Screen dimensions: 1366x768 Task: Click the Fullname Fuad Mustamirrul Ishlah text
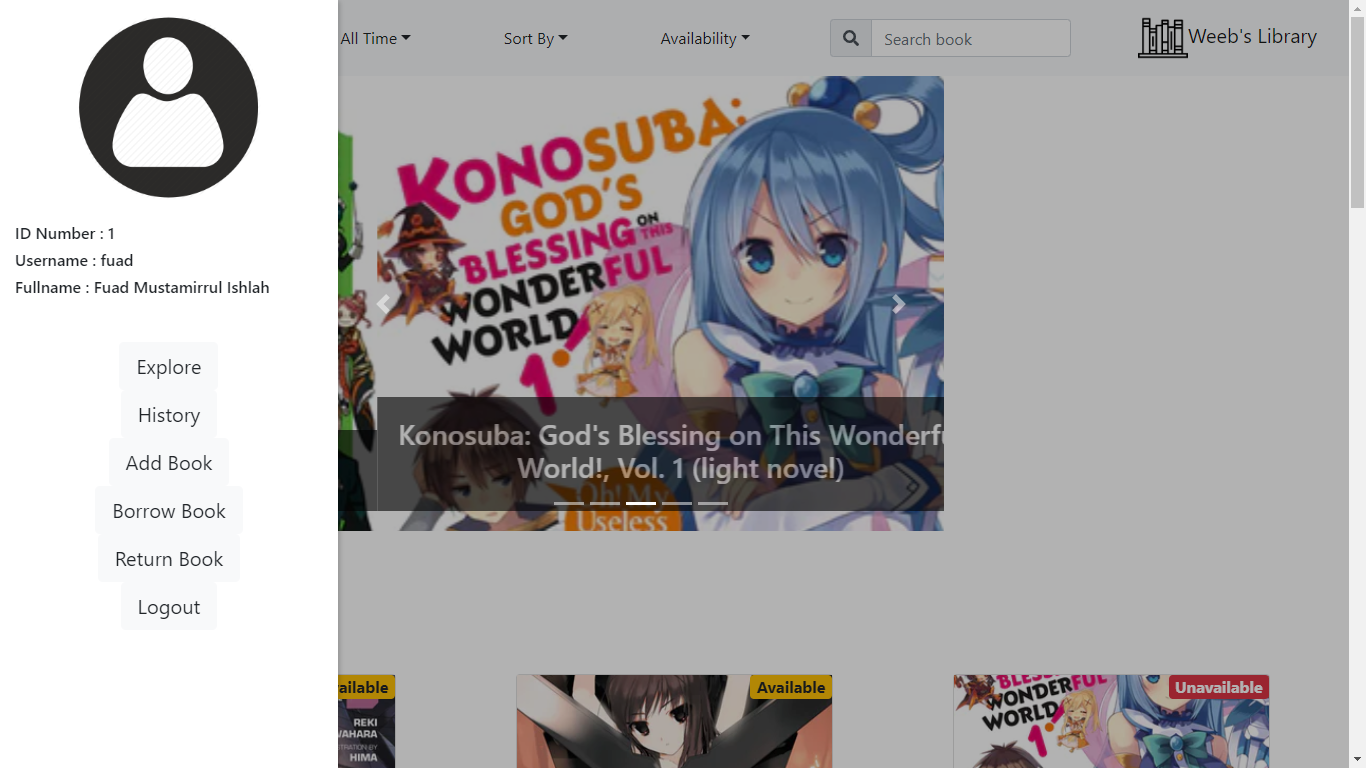[x=142, y=287]
